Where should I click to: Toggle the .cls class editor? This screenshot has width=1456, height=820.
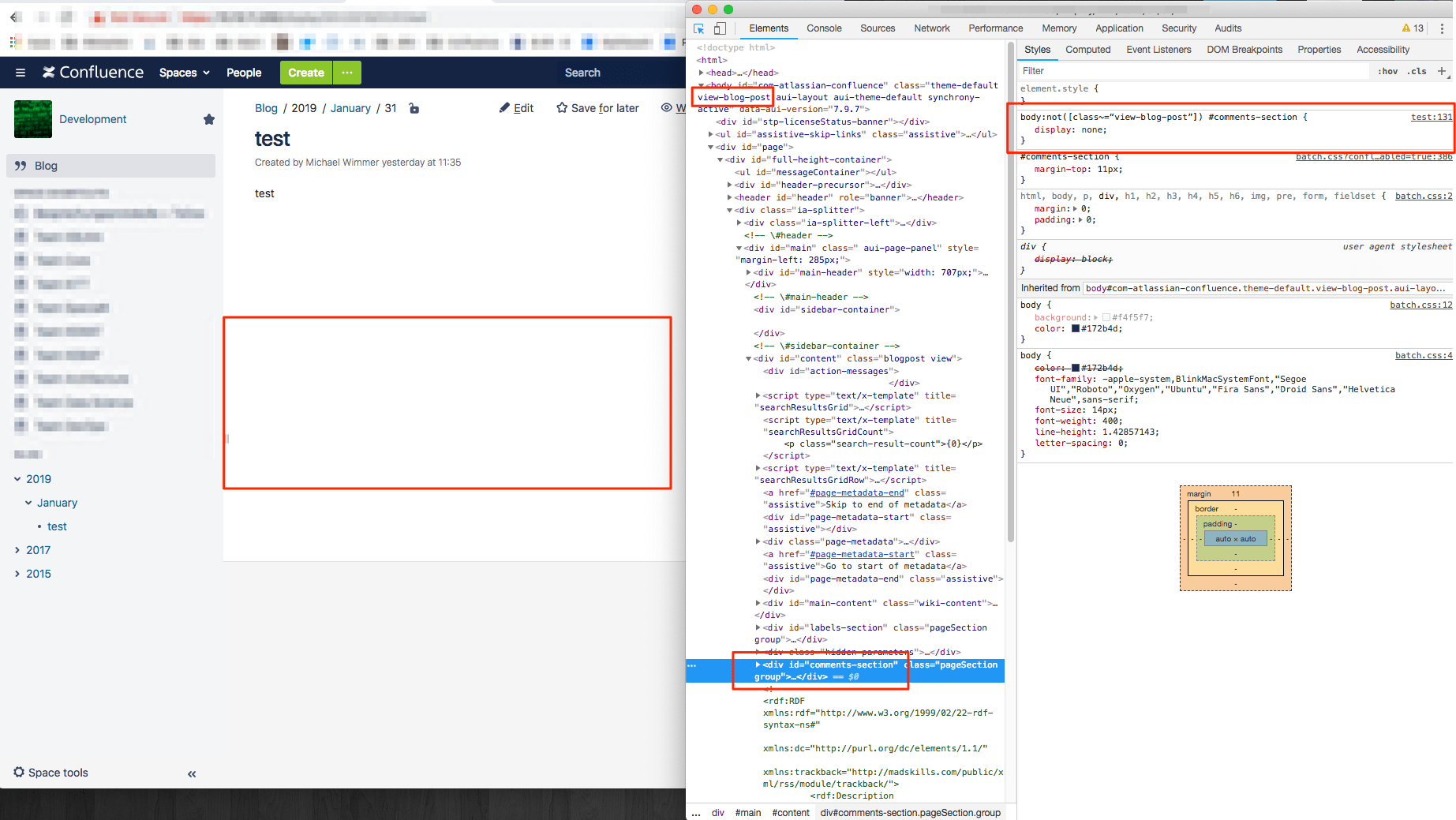click(1417, 71)
